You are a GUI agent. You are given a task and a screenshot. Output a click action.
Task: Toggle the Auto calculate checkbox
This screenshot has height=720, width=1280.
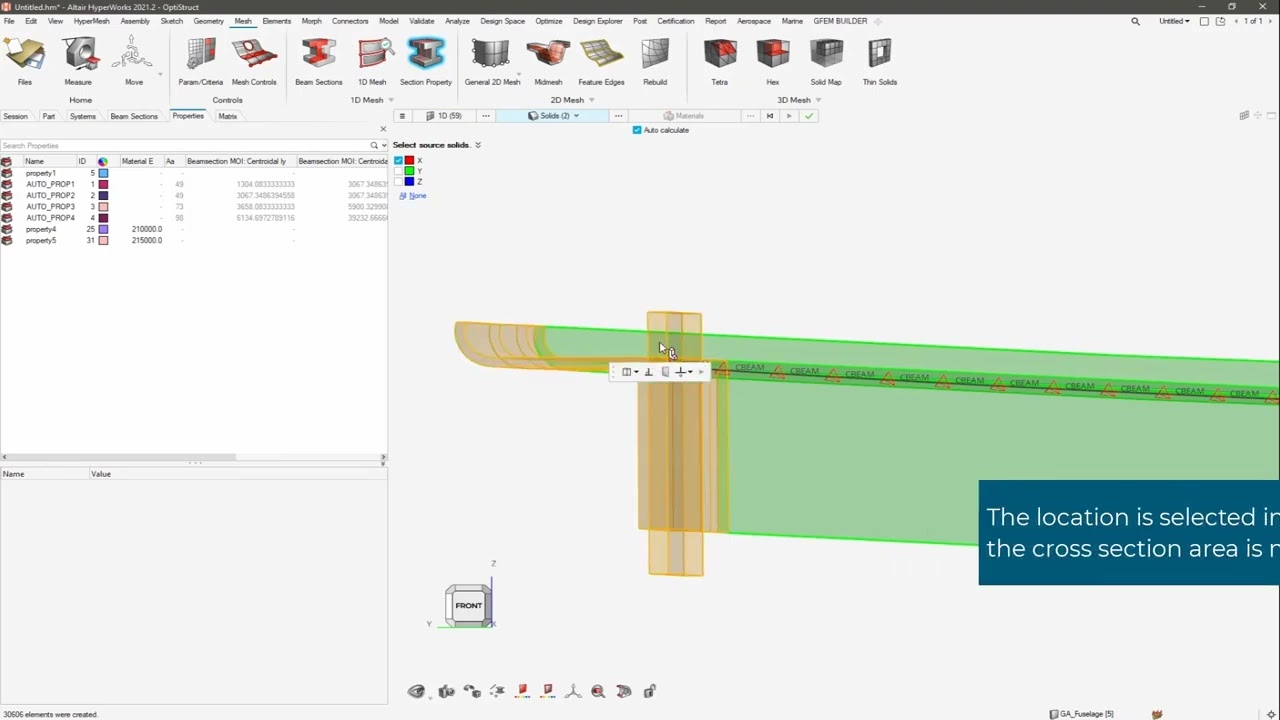637,130
